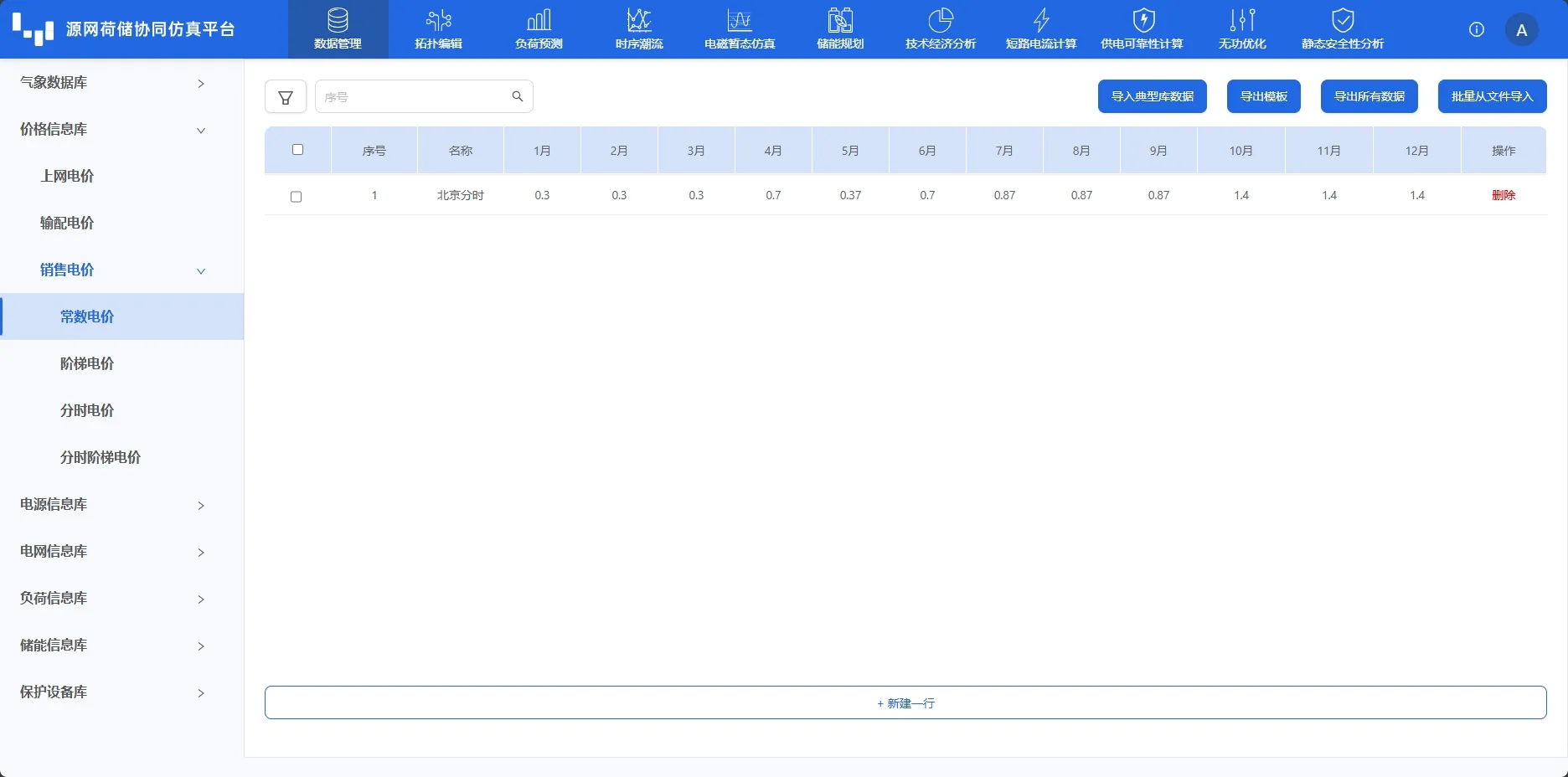Select the 上网电价 menu item
This screenshot has width=1568, height=777.
(121, 176)
